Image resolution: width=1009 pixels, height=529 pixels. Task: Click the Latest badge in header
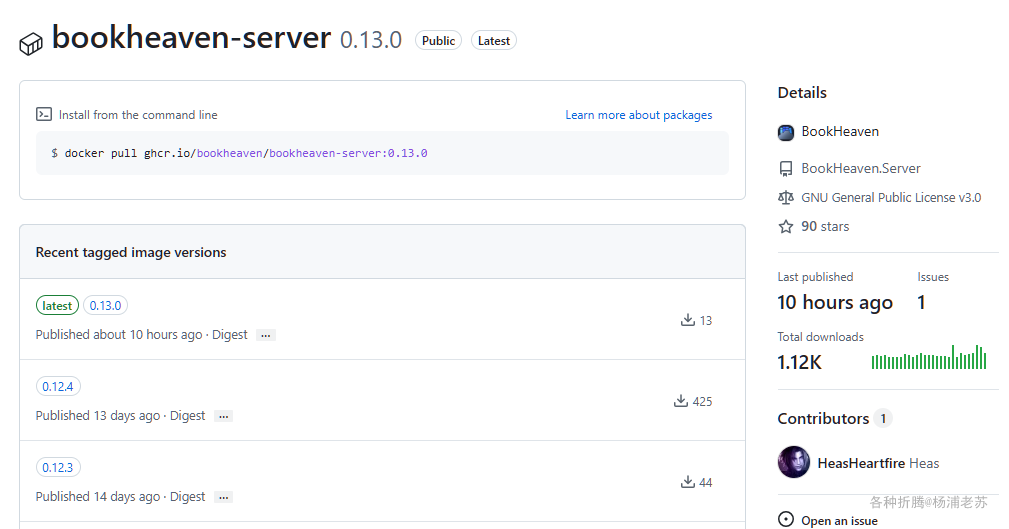(494, 41)
